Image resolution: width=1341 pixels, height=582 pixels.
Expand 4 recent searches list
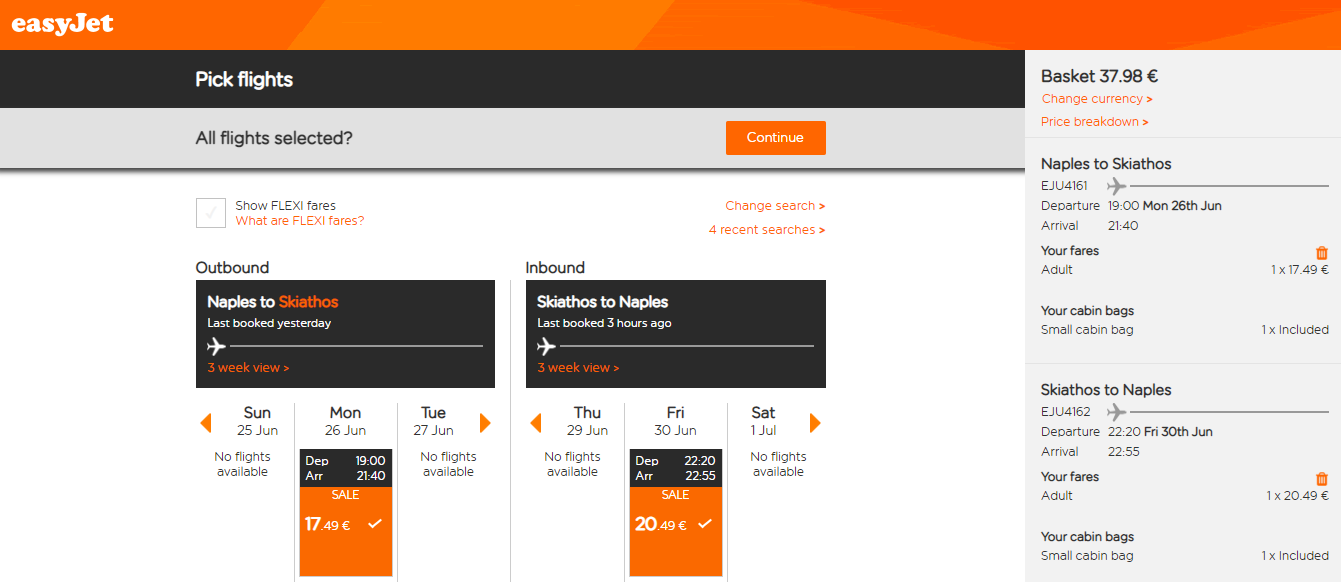tap(767, 230)
